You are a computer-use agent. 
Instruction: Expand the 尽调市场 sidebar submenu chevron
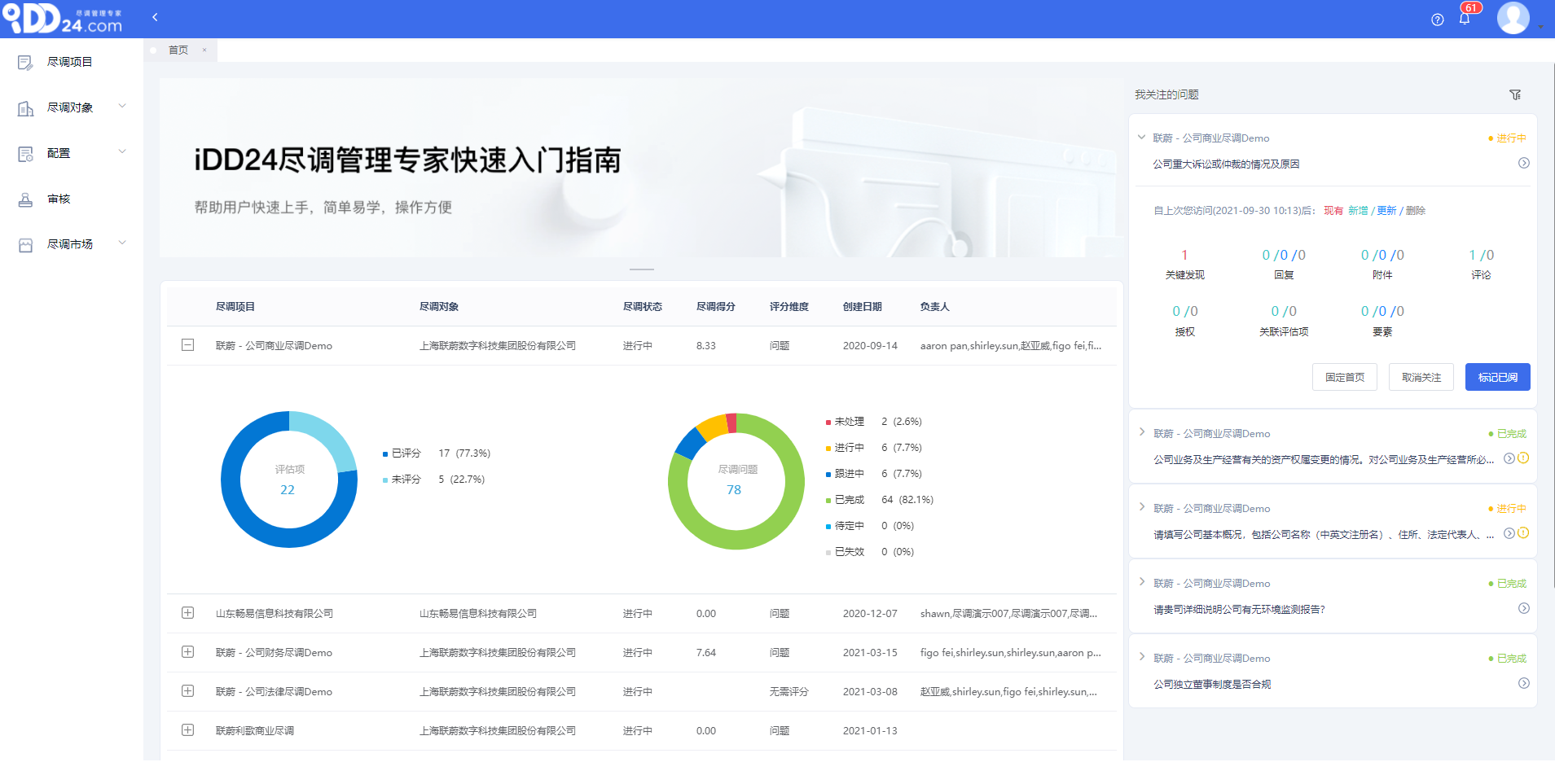coord(122,243)
